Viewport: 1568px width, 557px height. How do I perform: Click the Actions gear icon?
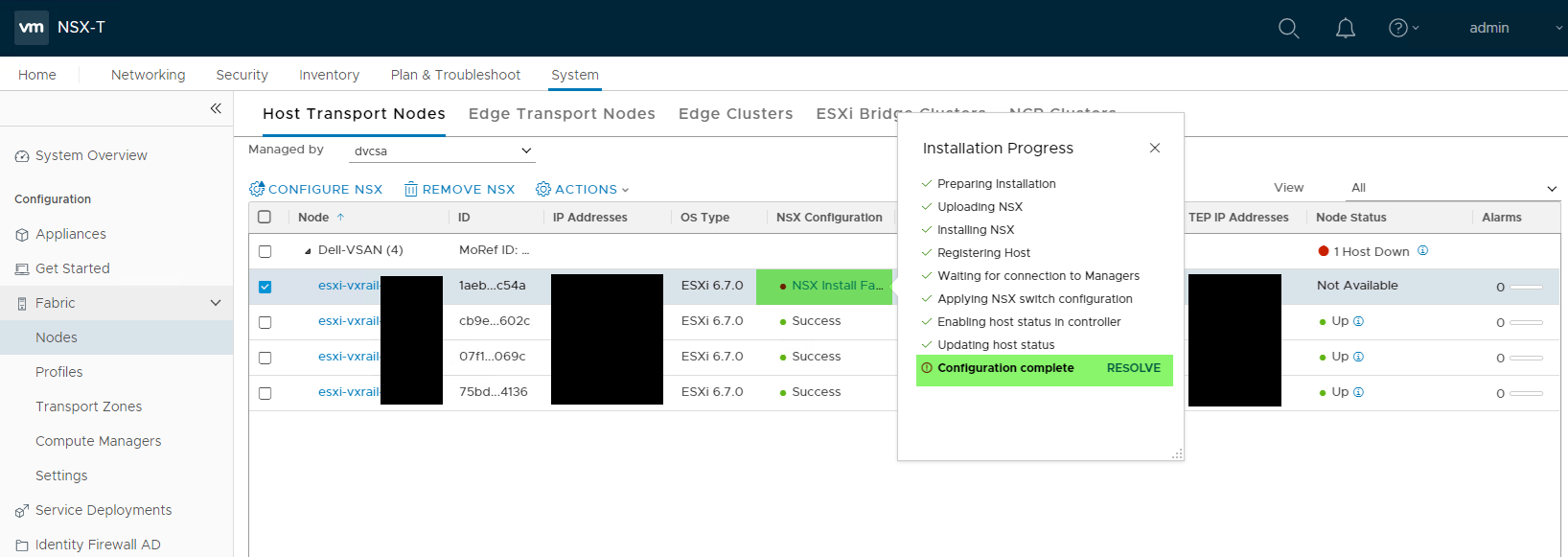pos(543,189)
